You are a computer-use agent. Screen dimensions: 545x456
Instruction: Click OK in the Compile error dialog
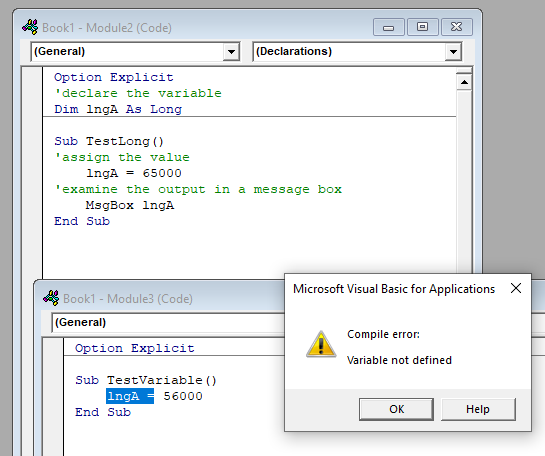coord(396,409)
